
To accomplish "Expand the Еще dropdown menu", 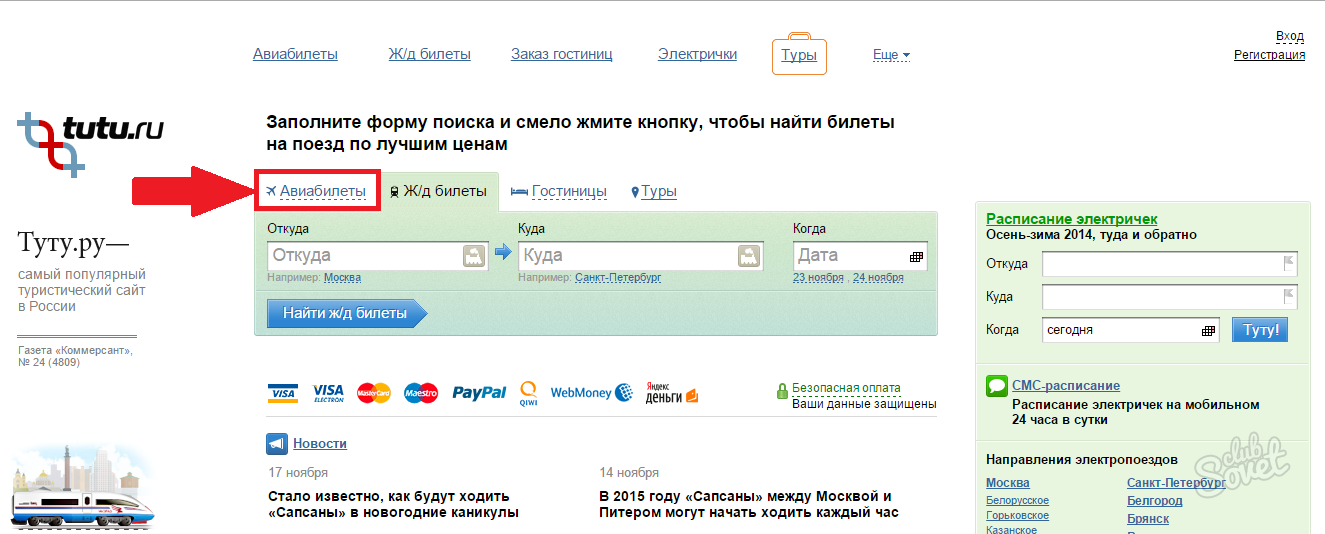I will [x=891, y=55].
